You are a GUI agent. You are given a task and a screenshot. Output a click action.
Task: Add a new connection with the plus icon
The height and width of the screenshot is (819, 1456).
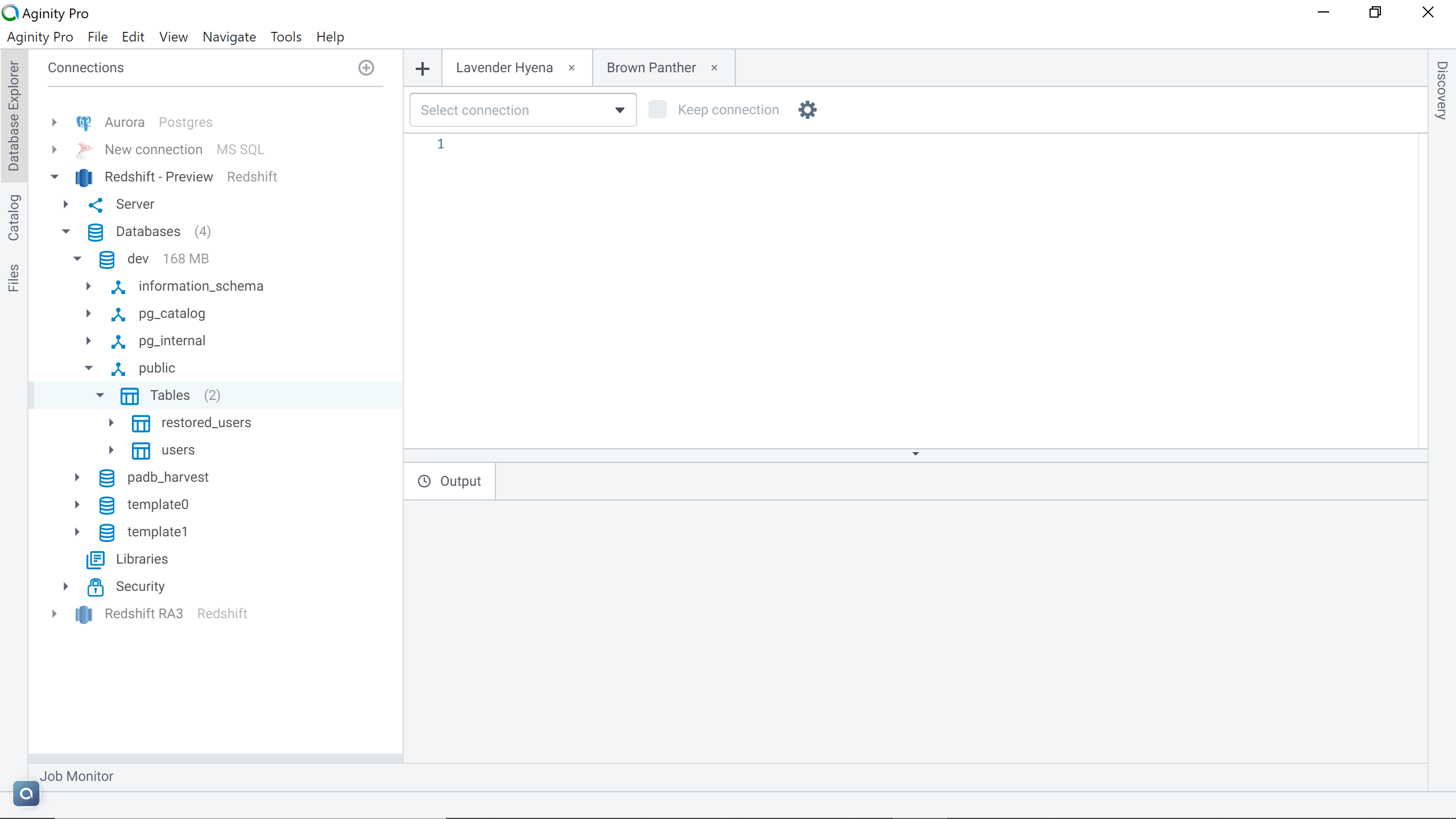366,67
